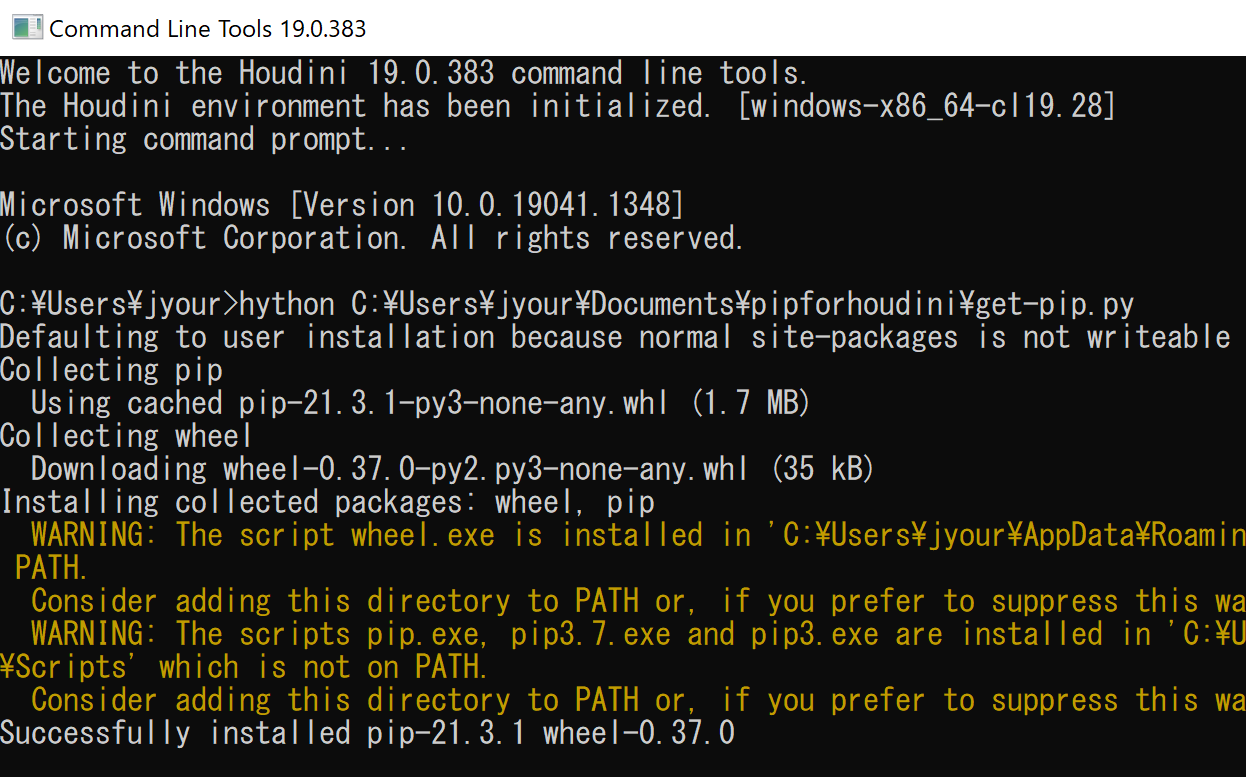Screen dimensions: 1246x777
Task: Click the line 'Welcome to the Houdini 19.0.383 command line tools.'
Action: [x=404, y=73]
